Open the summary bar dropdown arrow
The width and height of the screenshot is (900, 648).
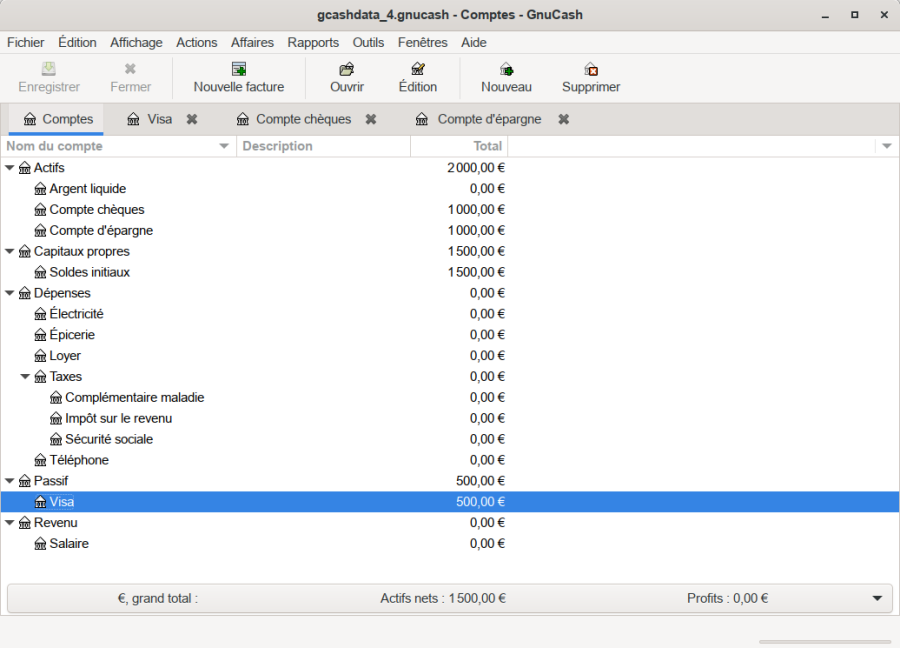click(877, 599)
